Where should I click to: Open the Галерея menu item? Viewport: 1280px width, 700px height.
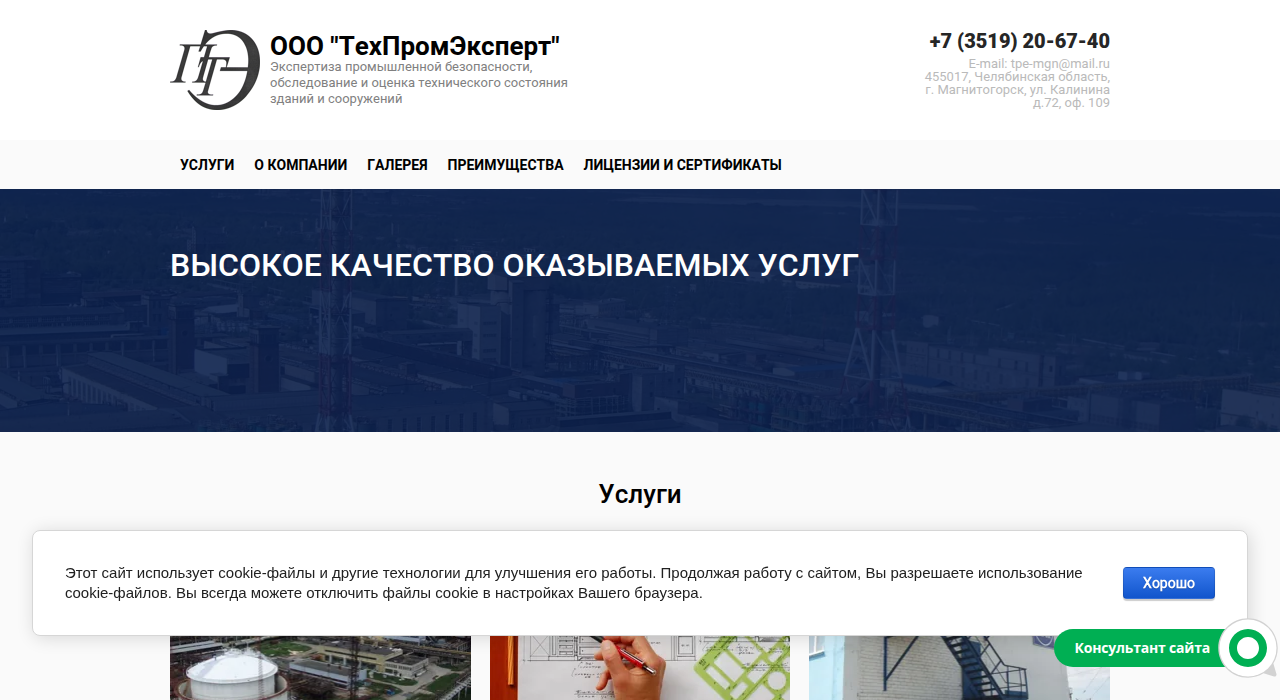pyautogui.click(x=397, y=165)
